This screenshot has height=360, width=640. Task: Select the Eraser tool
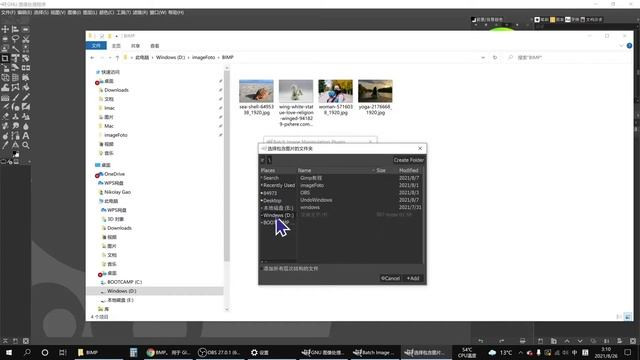coord(5,116)
